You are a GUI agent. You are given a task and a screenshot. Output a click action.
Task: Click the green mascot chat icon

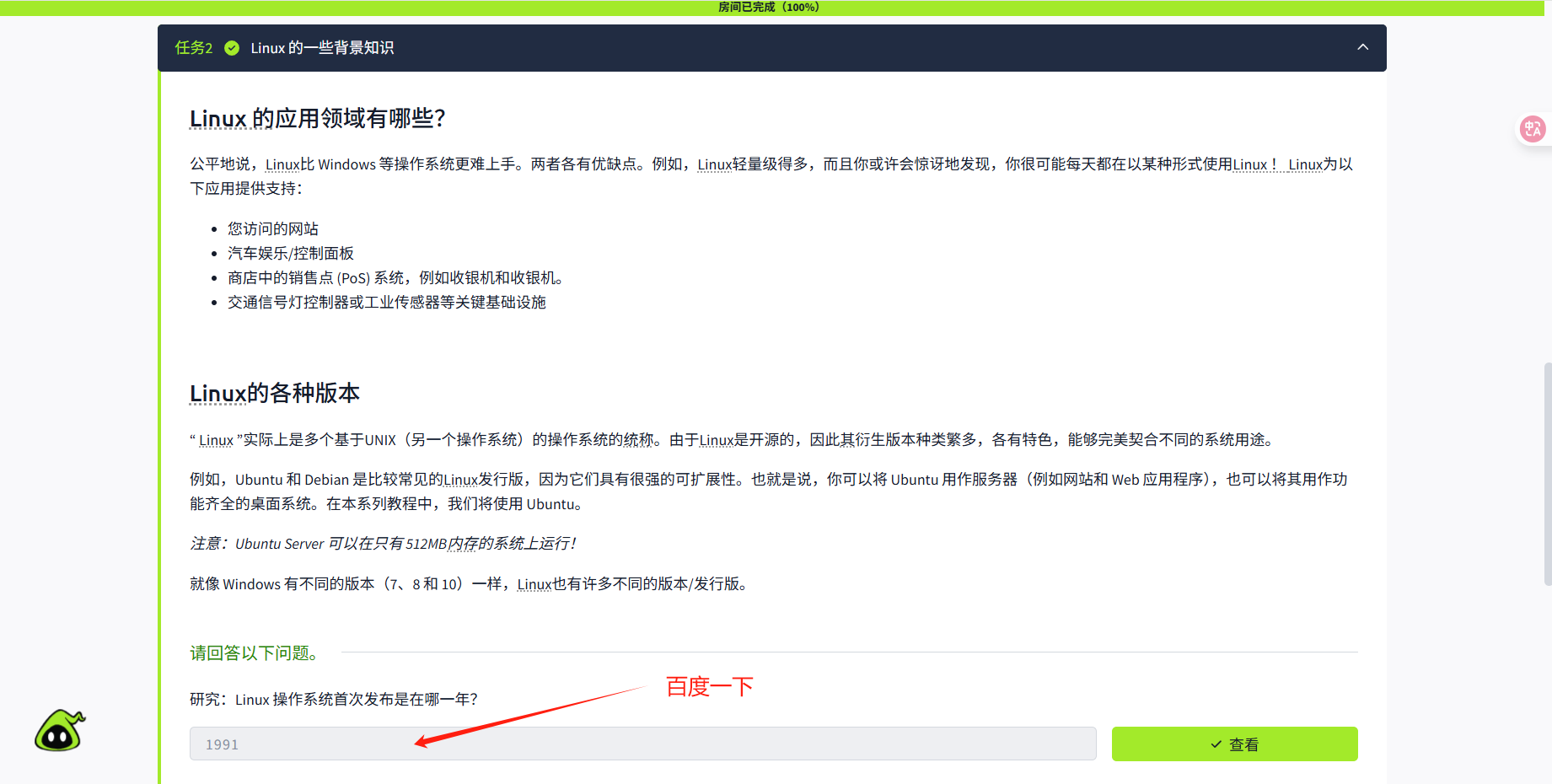pyautogui.click(x=60, y=730)
